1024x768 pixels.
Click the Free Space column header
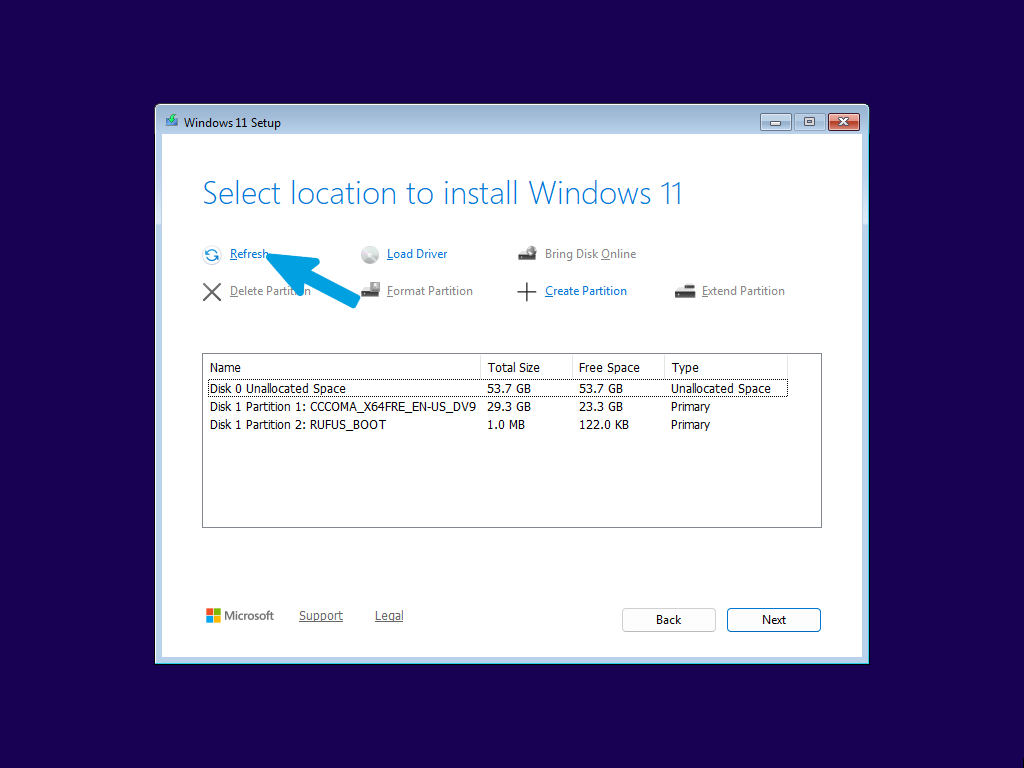coord(618,367)
